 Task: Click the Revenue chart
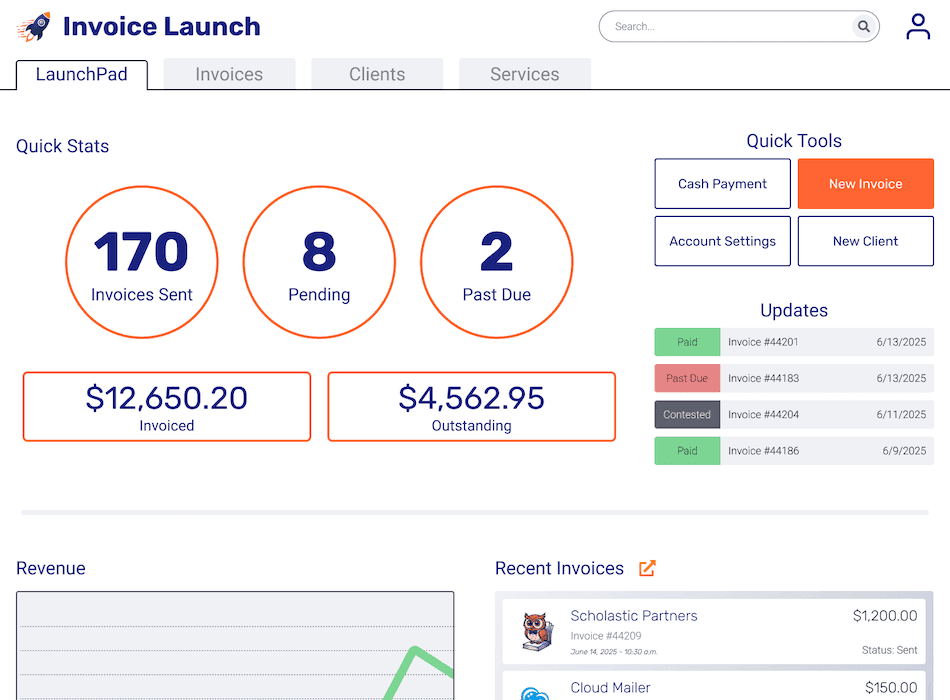tap(235, 646)
